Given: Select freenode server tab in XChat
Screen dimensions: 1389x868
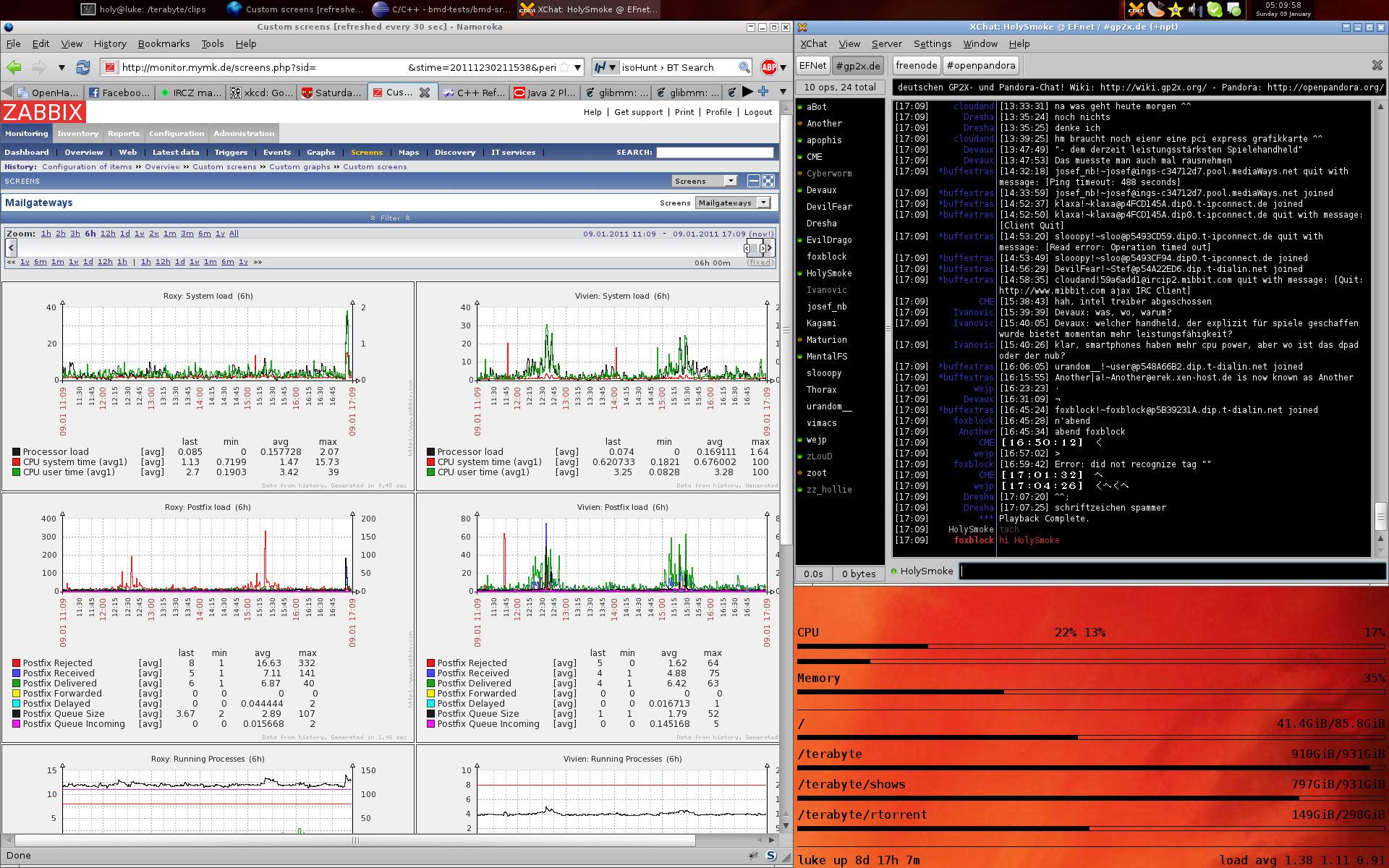Looking at the screenshot, I should (x=916, y=65).
